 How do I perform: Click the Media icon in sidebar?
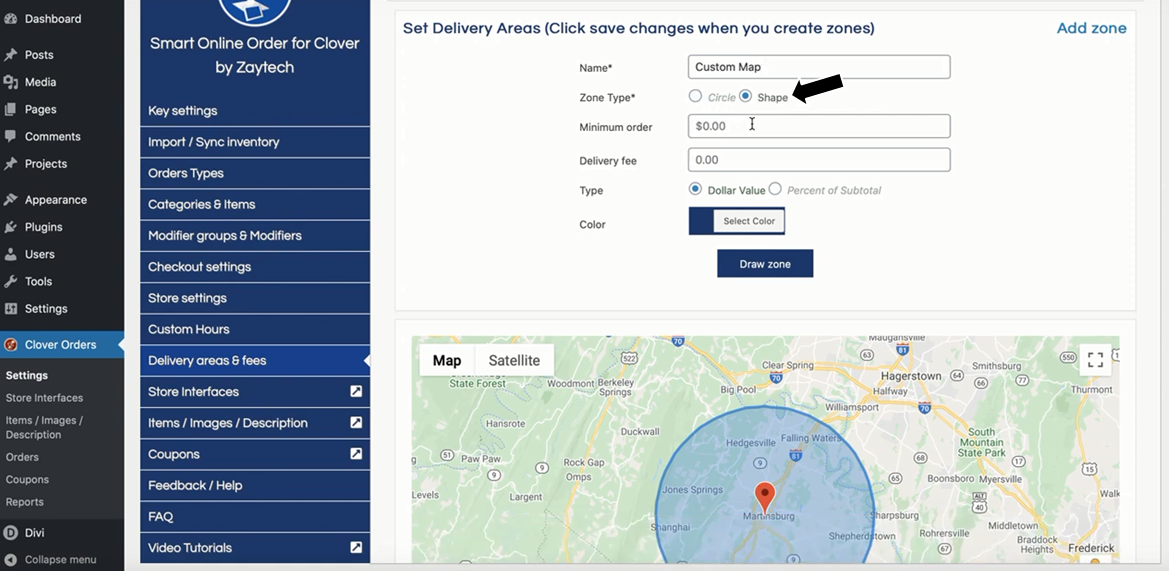pos(10,82)
